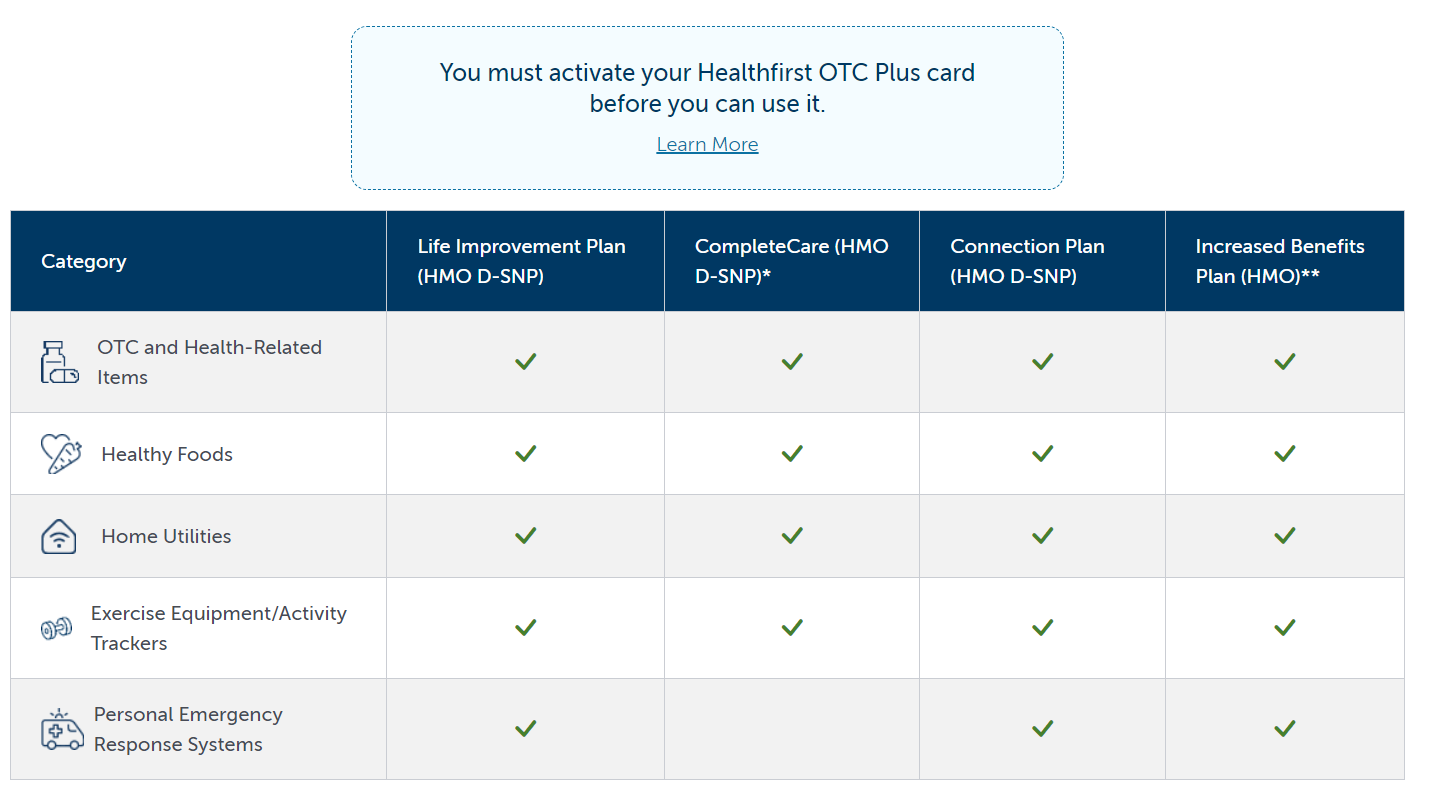Click Connection Plan checkmark for OTC items

tap(1042, 362)
